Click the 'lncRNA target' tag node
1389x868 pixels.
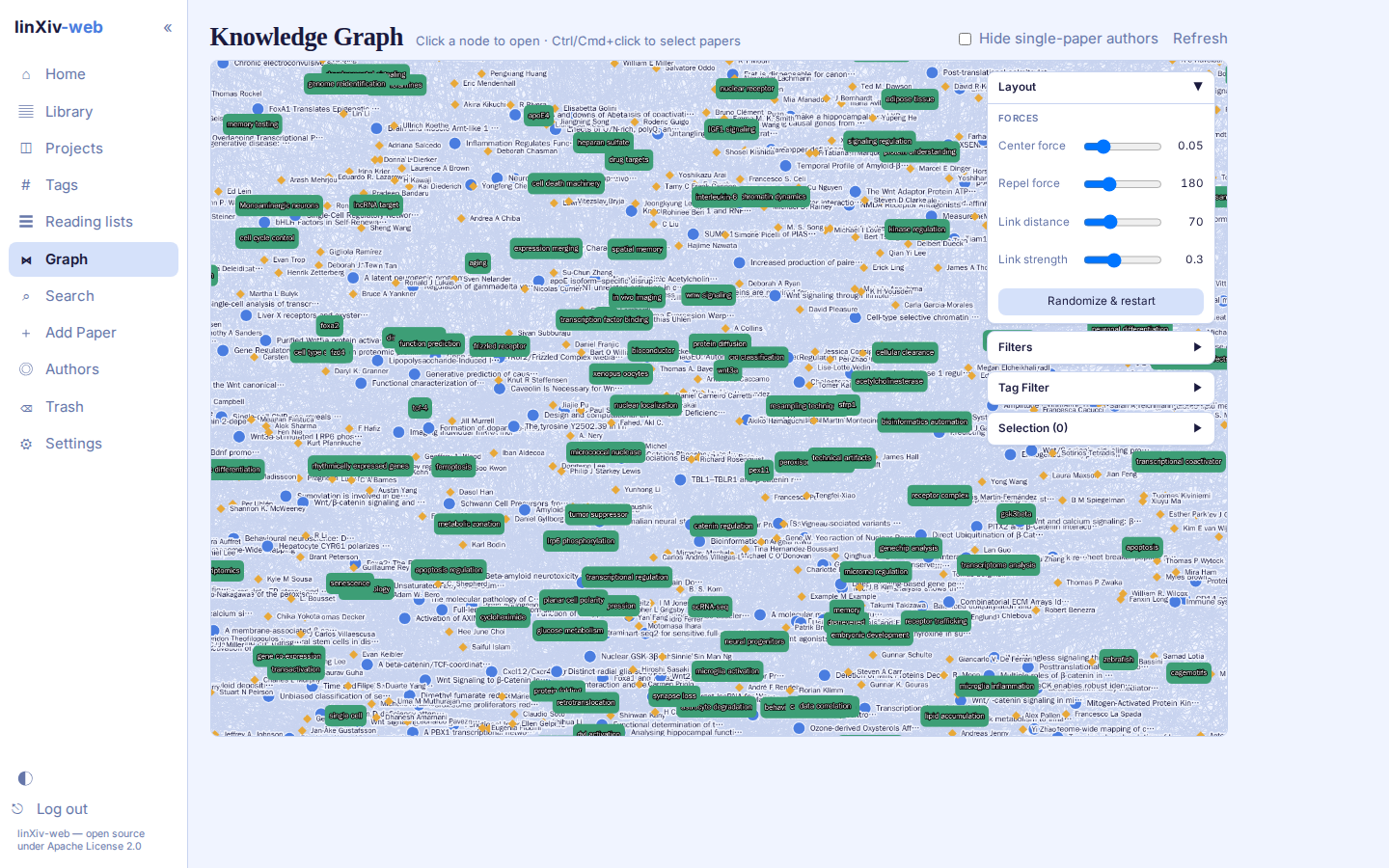[x=376, y=204]
